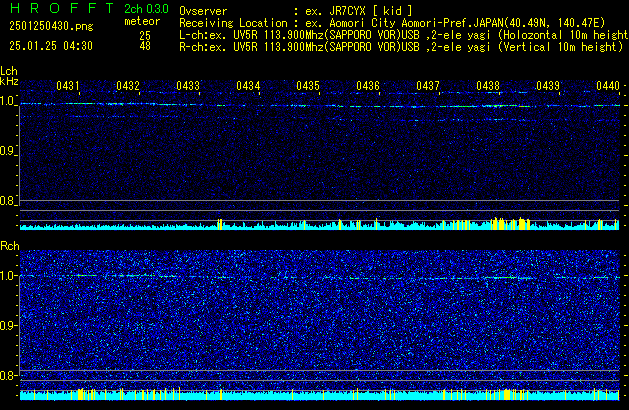This screenshot has height=410, width=629.
Task: Click the Lch cyan signal level graph
Action: pyautogui.click(x=319, y=224)
